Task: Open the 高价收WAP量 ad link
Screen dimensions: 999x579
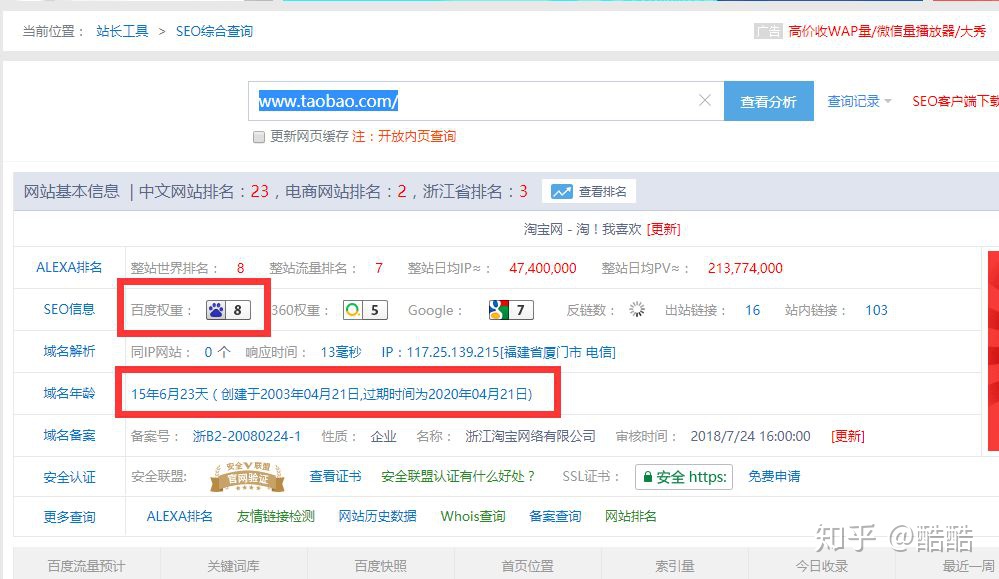Action: point(887,31)
